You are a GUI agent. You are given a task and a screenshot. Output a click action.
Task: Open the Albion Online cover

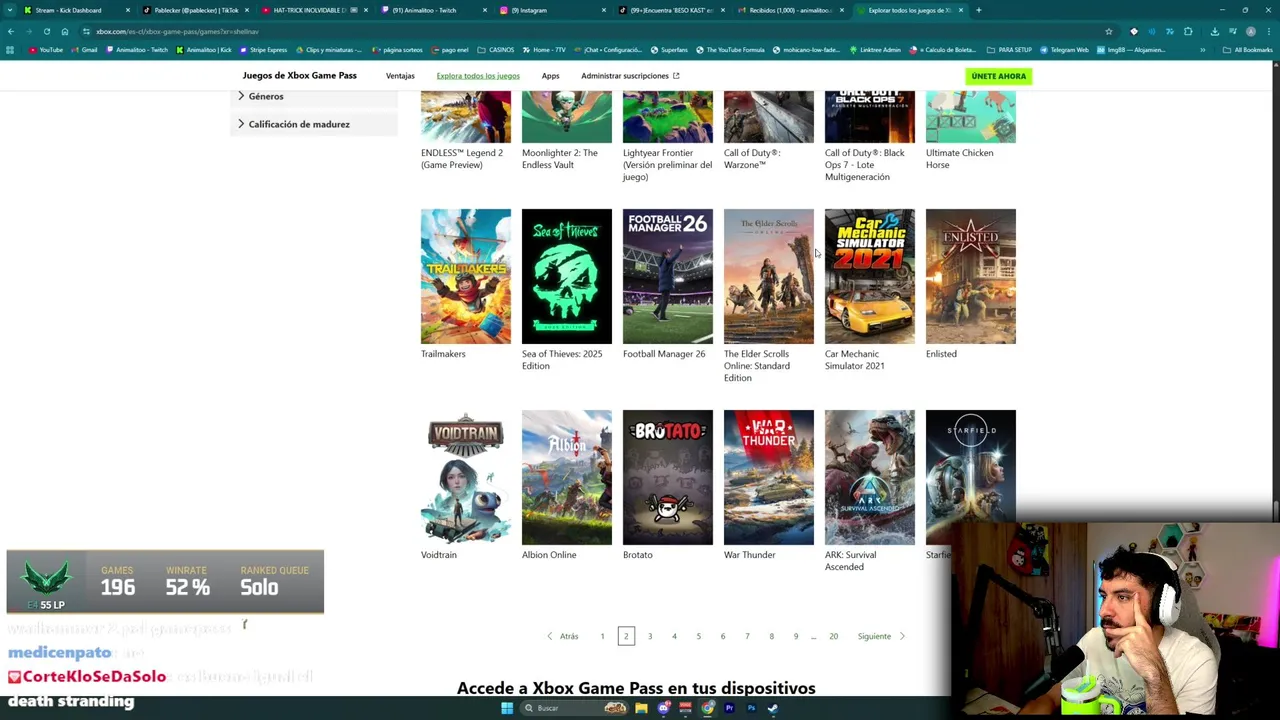pos(567,477)
